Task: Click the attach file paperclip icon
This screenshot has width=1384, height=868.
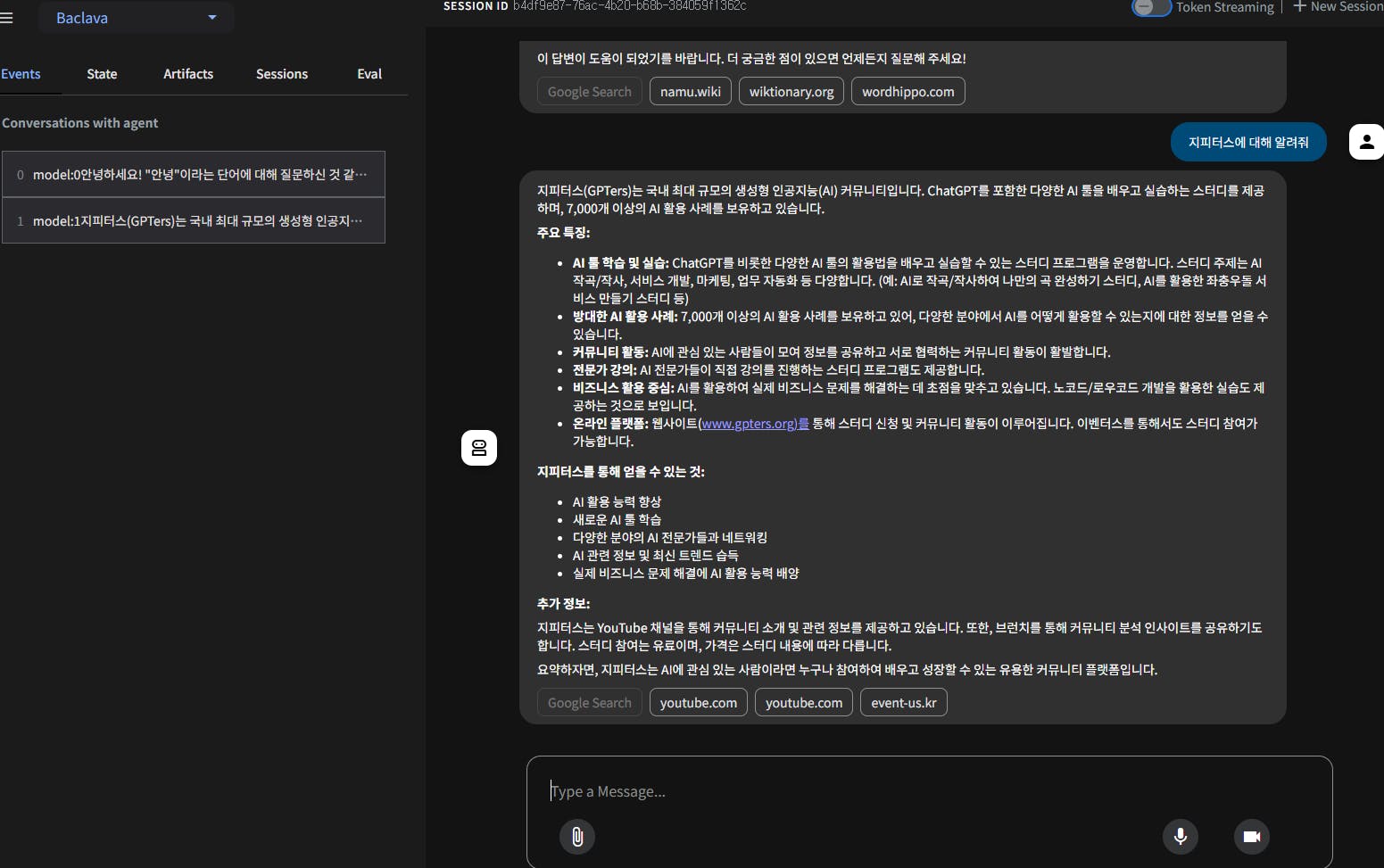Action: point(577,837)
